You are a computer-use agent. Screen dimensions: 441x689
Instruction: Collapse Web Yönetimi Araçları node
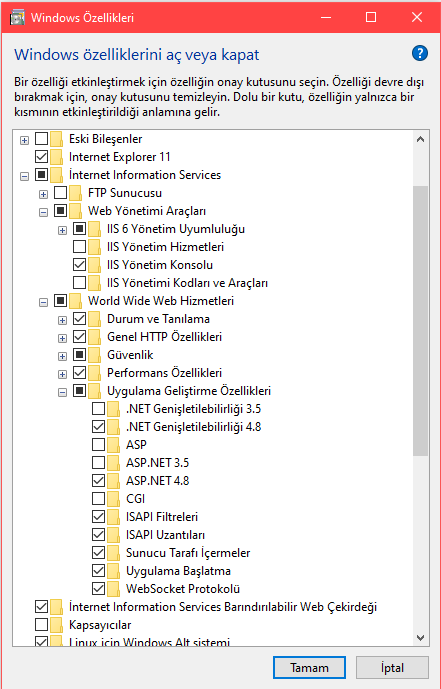43,212
